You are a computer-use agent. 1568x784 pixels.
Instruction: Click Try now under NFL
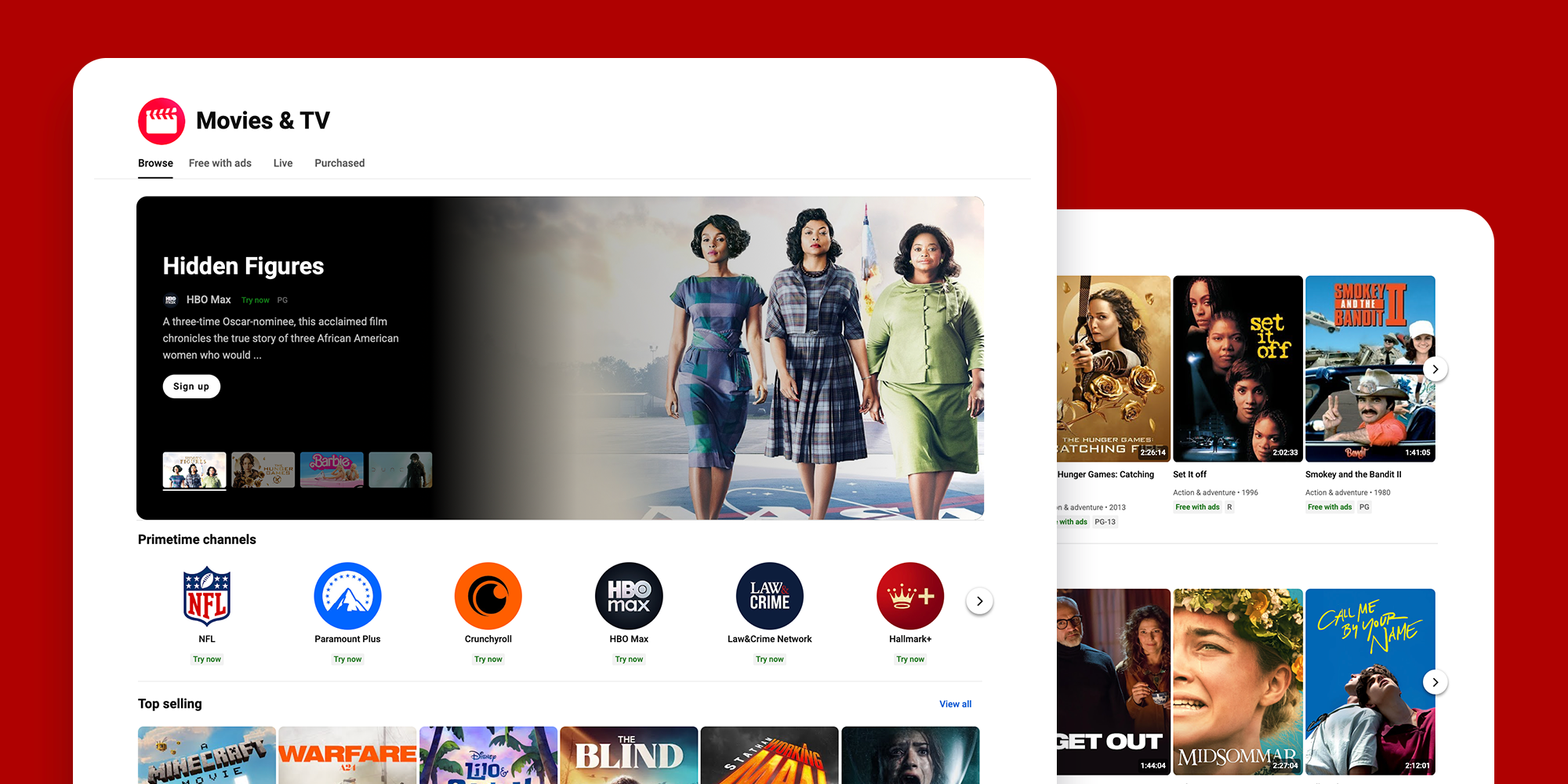coord(207,659)
